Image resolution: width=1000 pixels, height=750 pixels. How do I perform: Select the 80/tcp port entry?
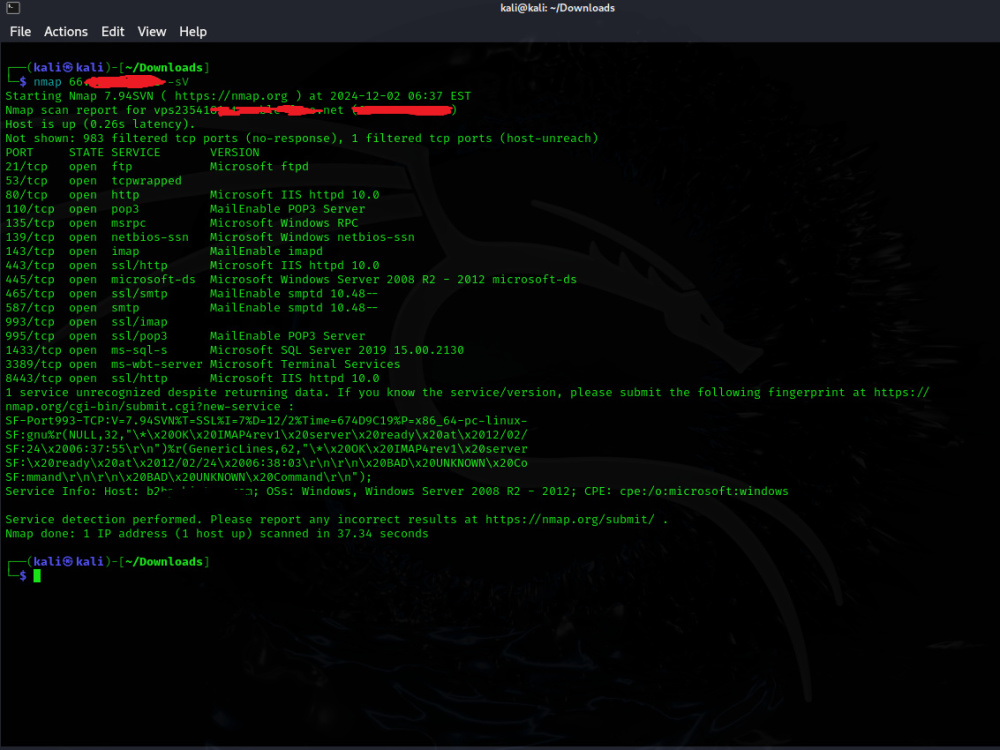click(26, 195)
